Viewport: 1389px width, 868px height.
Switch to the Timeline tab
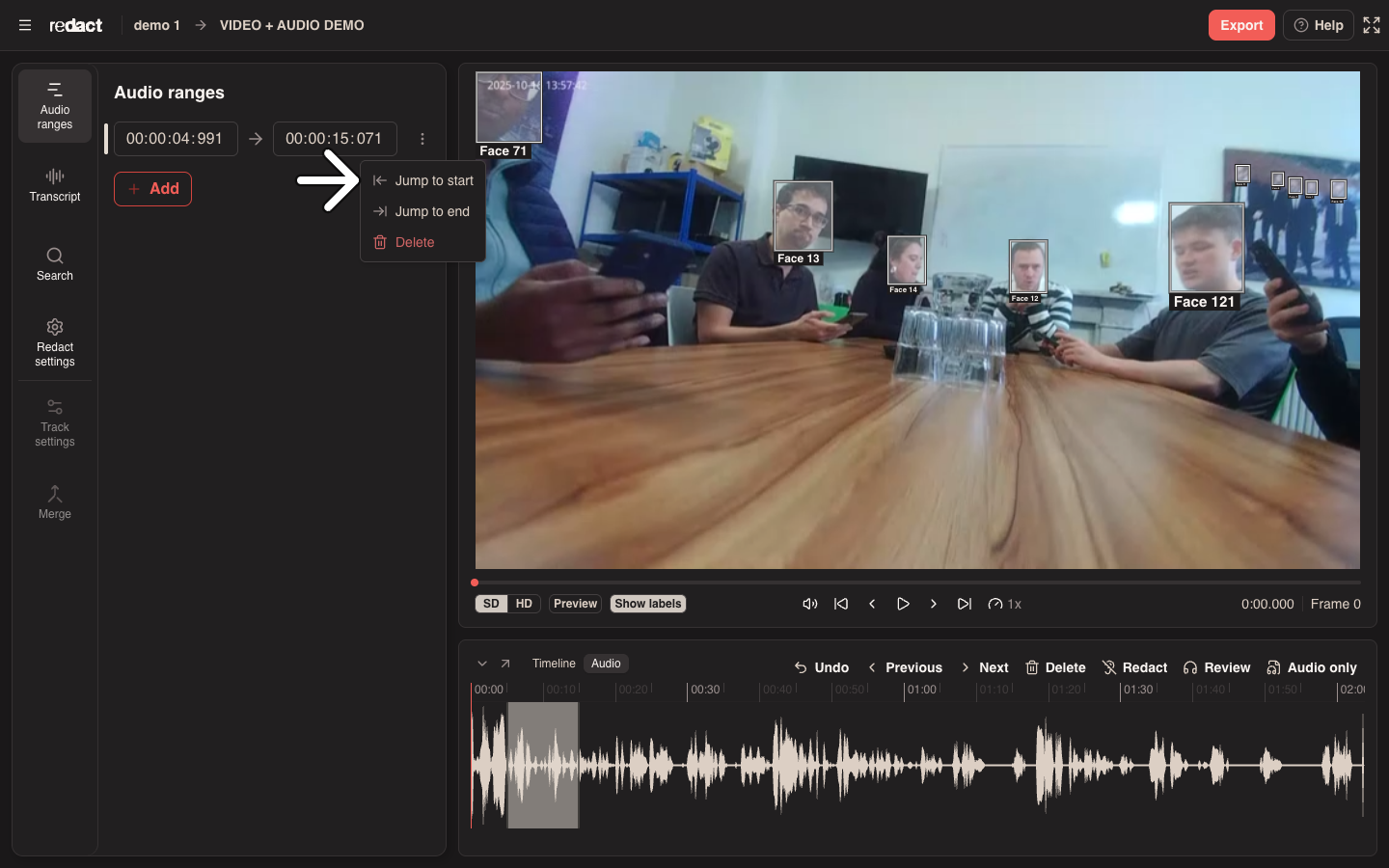click(x=554, y=664)
